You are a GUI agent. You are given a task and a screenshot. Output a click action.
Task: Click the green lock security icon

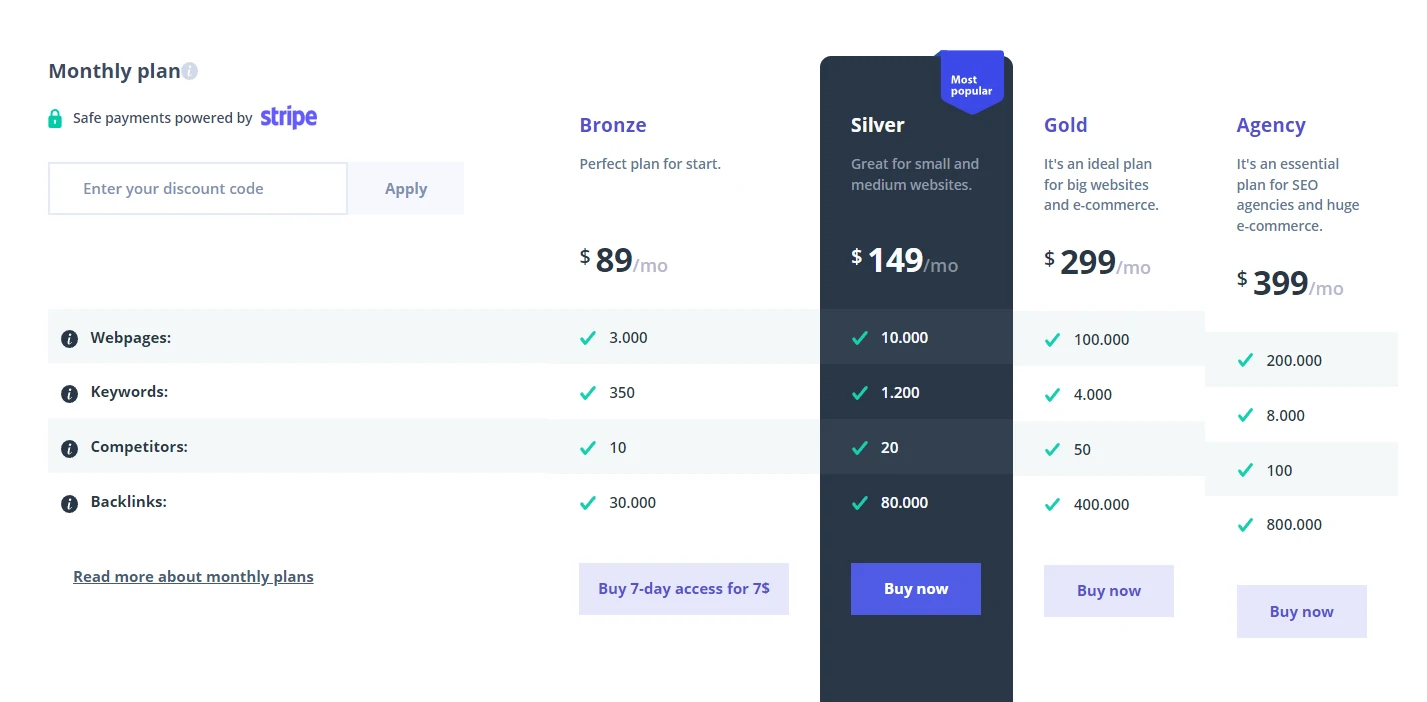tap(55, 118)
